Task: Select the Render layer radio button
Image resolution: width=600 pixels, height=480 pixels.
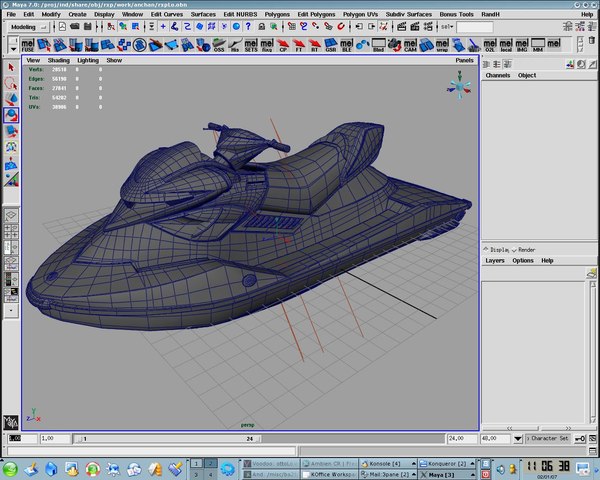Action: point(514,250)
